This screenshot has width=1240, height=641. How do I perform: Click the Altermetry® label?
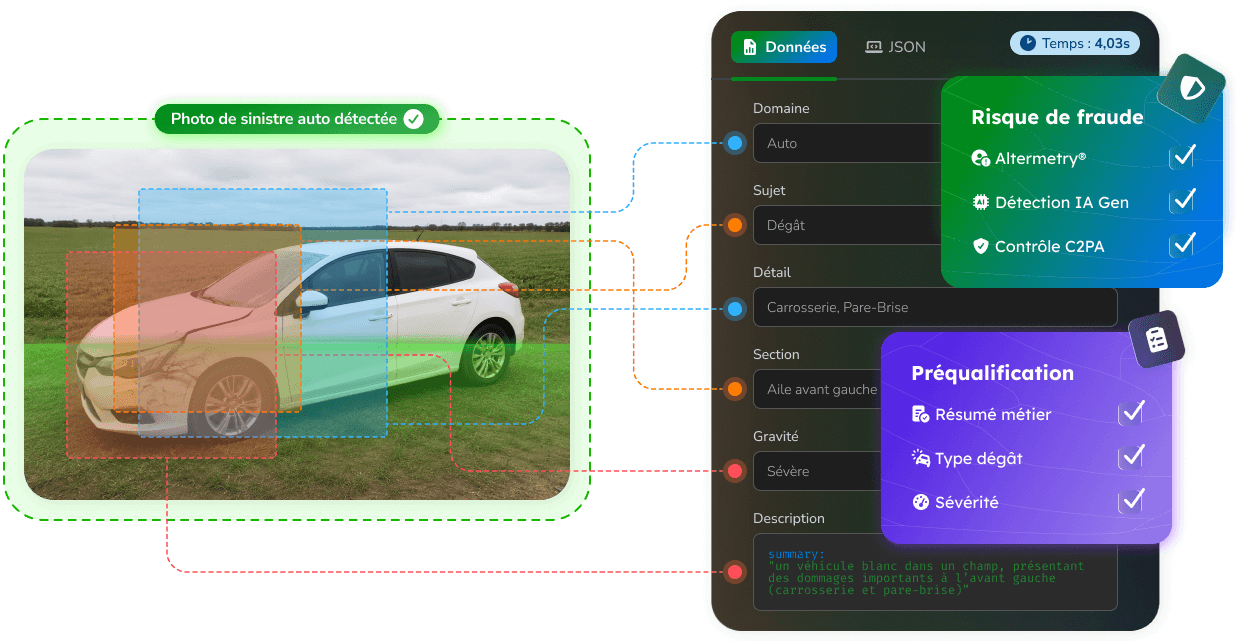tap(1040, 158)
